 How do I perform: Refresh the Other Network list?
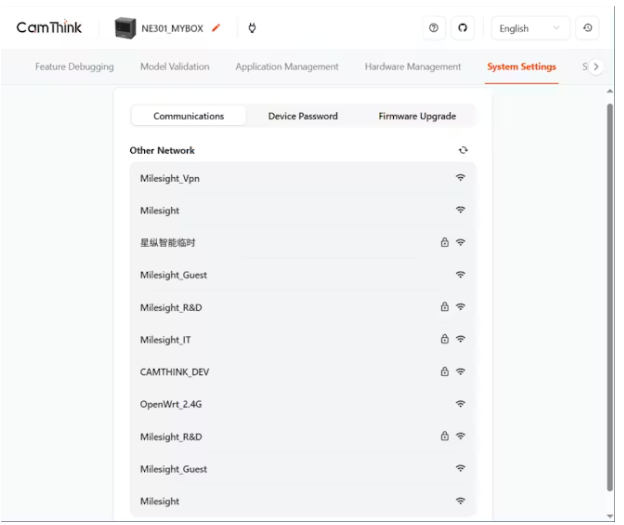coord(462,150)
